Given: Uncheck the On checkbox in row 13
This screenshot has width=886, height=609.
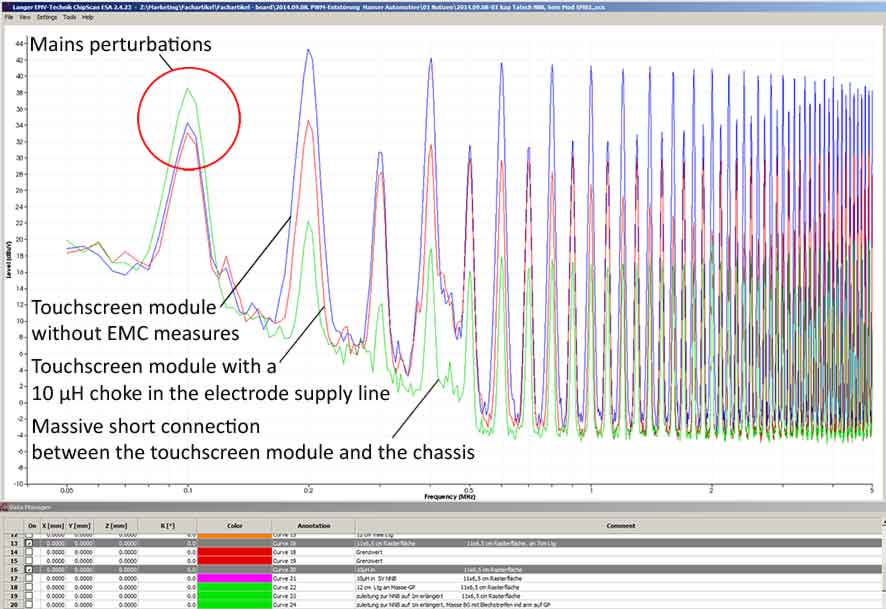Looking at the screenshot, I should 30,542.
